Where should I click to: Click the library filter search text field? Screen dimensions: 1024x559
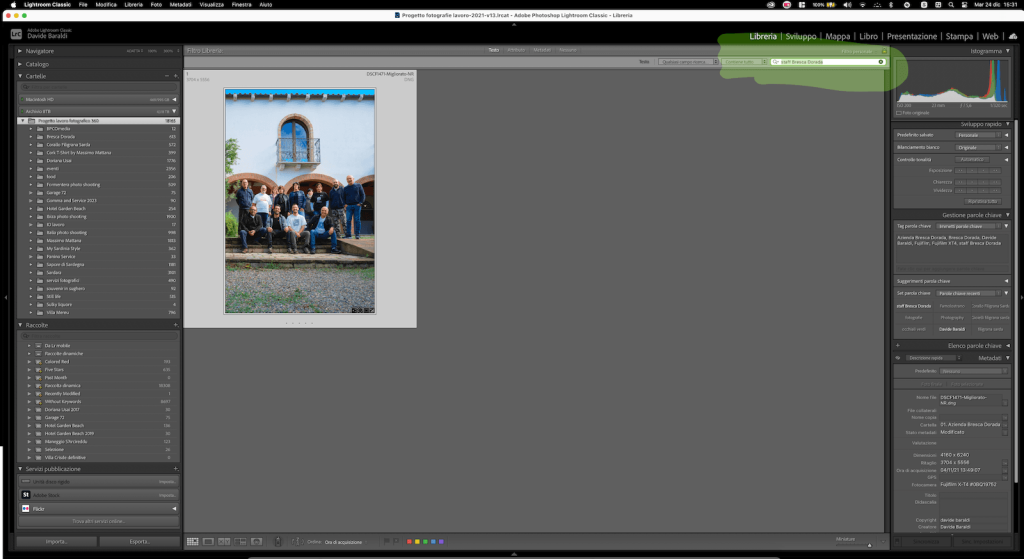tap(828, 62)
